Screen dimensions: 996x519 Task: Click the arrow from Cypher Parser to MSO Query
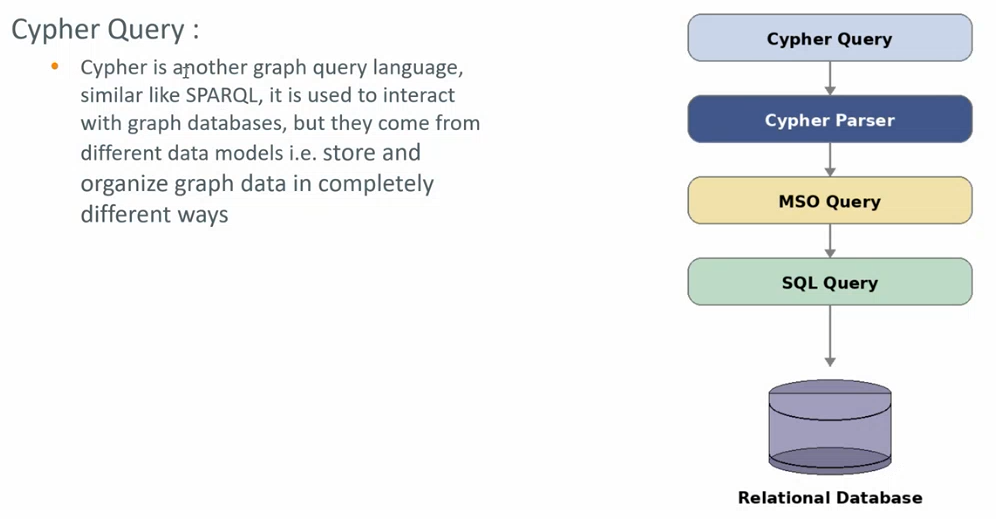coord(830,160)
